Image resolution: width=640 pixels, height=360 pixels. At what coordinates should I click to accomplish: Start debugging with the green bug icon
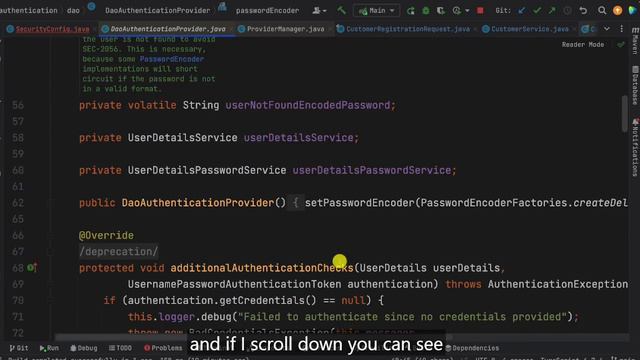point(426,11)
